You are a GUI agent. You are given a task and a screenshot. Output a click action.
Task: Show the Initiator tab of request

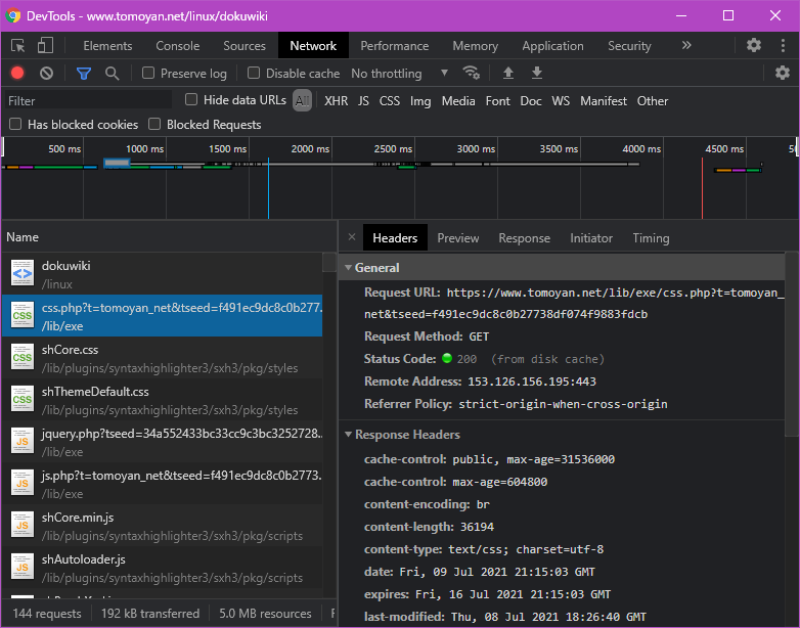point(591,238)
